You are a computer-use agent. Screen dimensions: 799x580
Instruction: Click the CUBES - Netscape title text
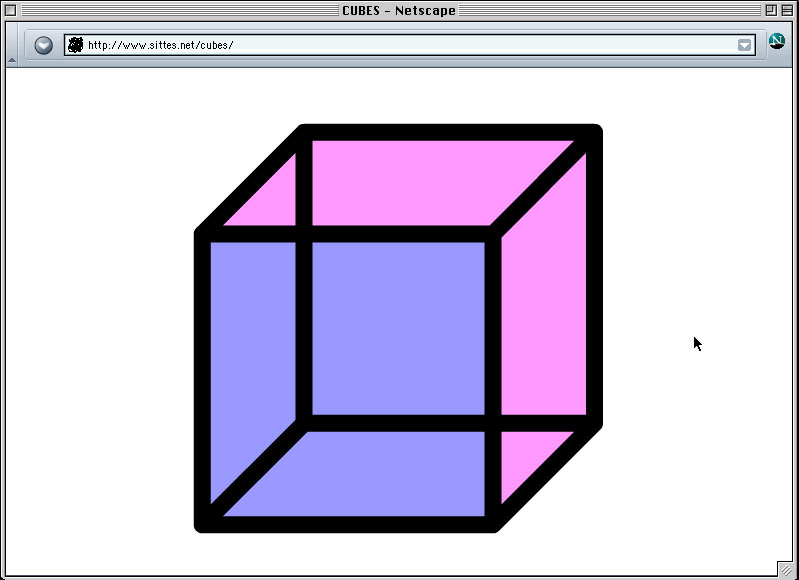click(398, 10)
